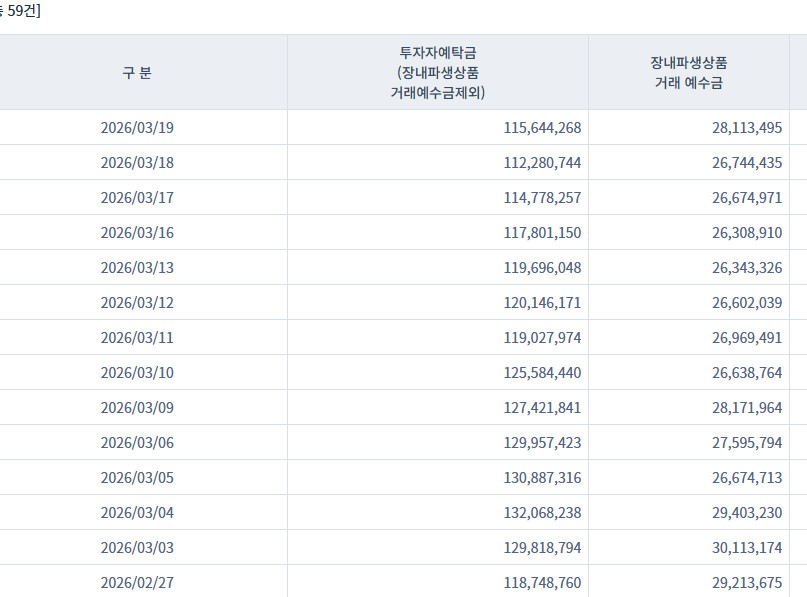Click the 2026/03/04 date cell
This screenshot has height=597, width=807.
pyautogui.click(x=137, y=513)
